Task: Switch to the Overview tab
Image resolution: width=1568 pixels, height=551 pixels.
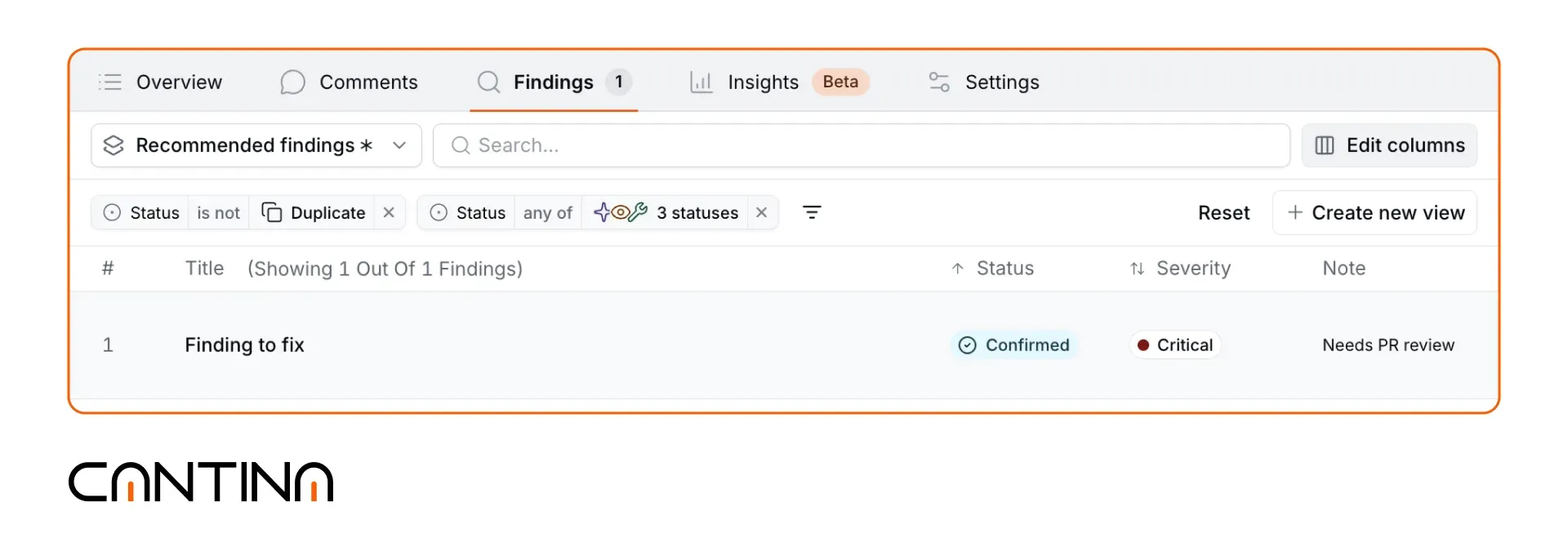Action: tap(160, 82)
